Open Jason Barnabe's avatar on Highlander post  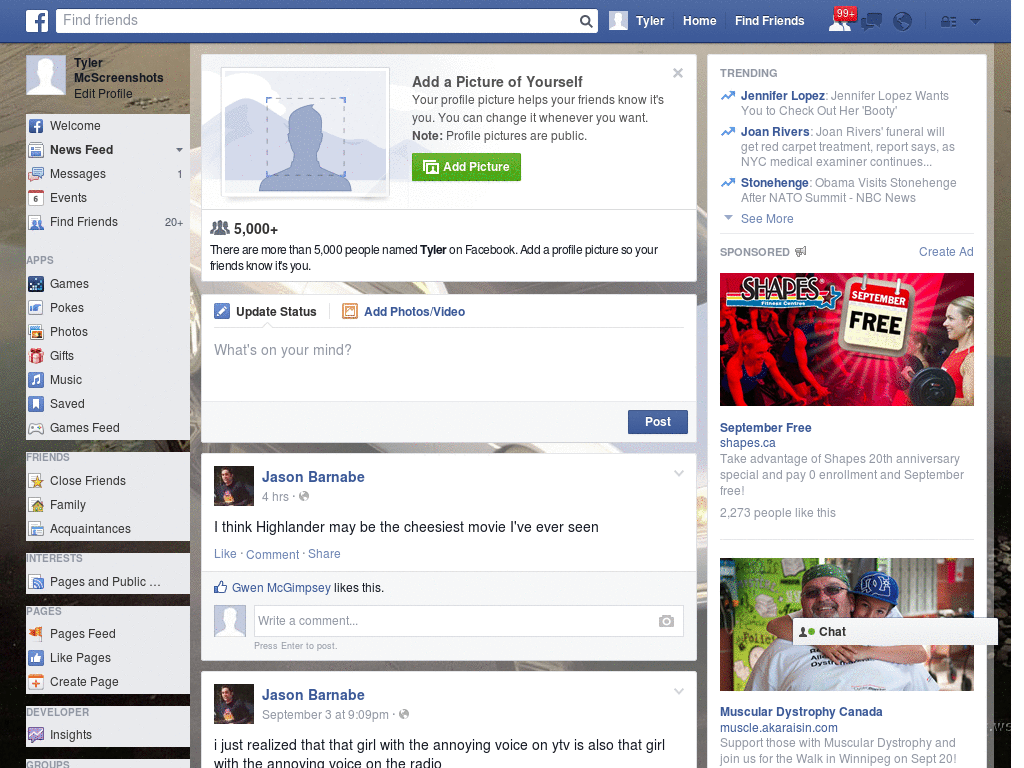(234, 486)
